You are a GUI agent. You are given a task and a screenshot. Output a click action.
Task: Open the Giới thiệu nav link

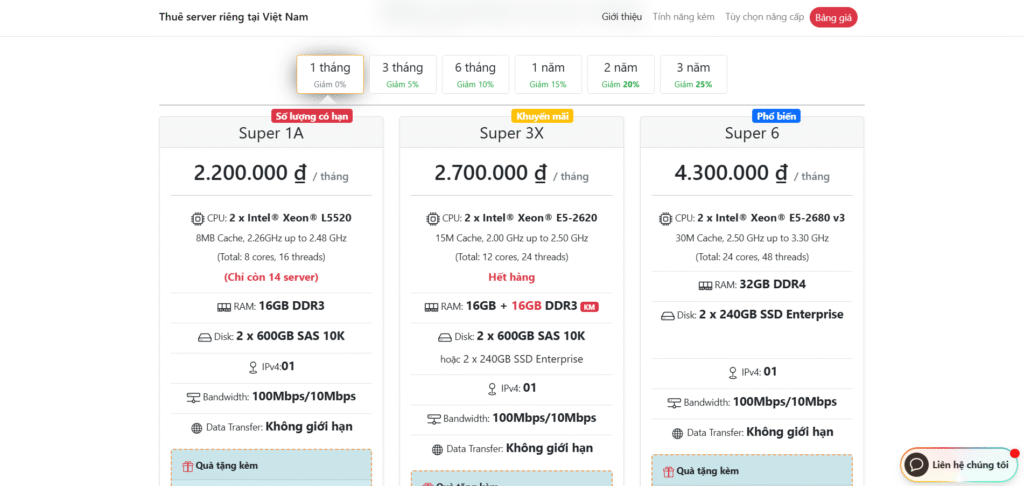pos(621,17)
